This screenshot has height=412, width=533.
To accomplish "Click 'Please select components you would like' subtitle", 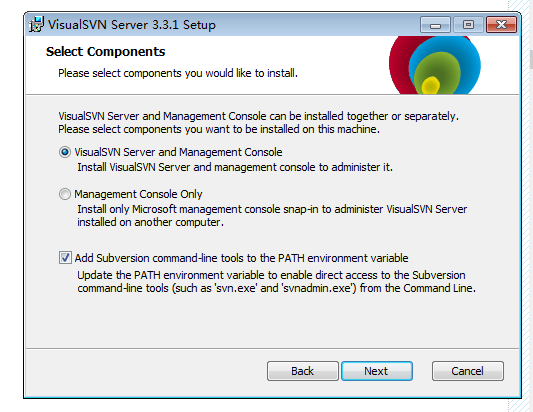I will tap(178, 73).
